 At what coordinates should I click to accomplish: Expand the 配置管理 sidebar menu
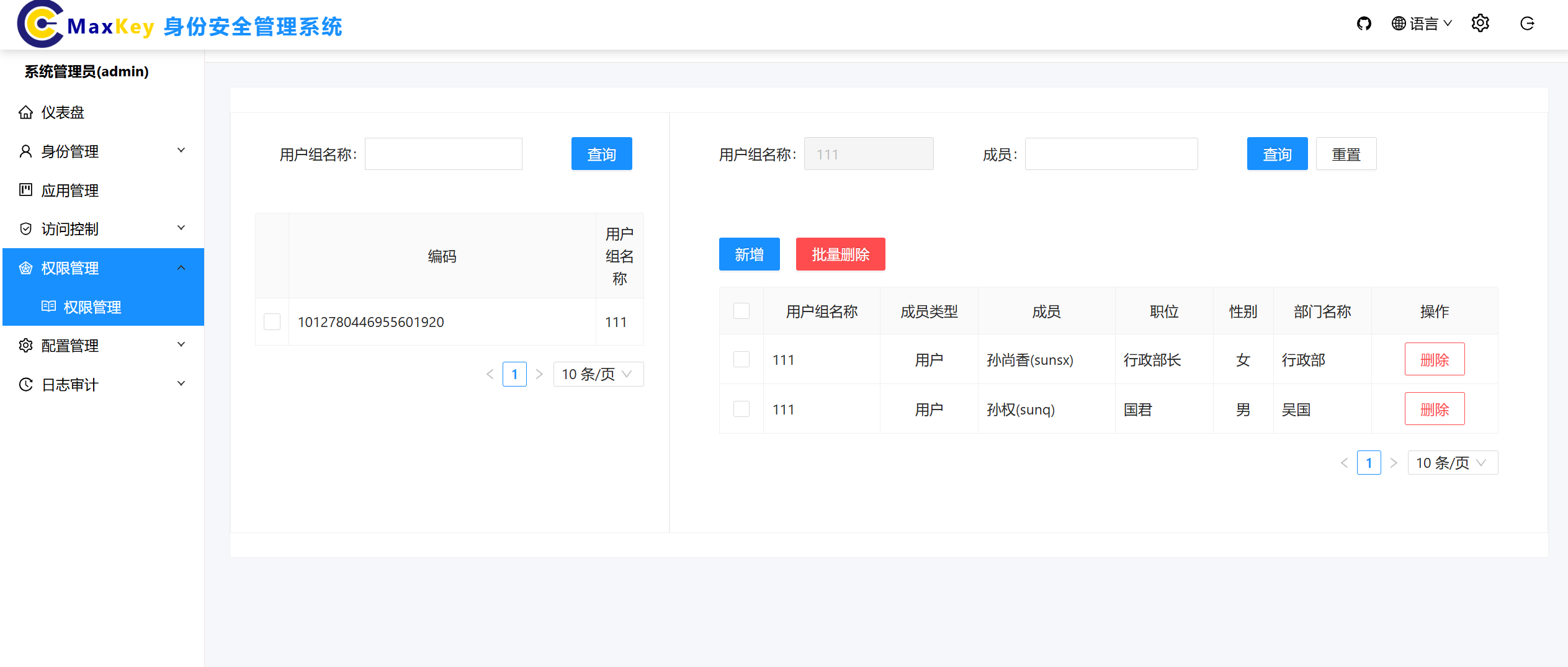point(70,345)
